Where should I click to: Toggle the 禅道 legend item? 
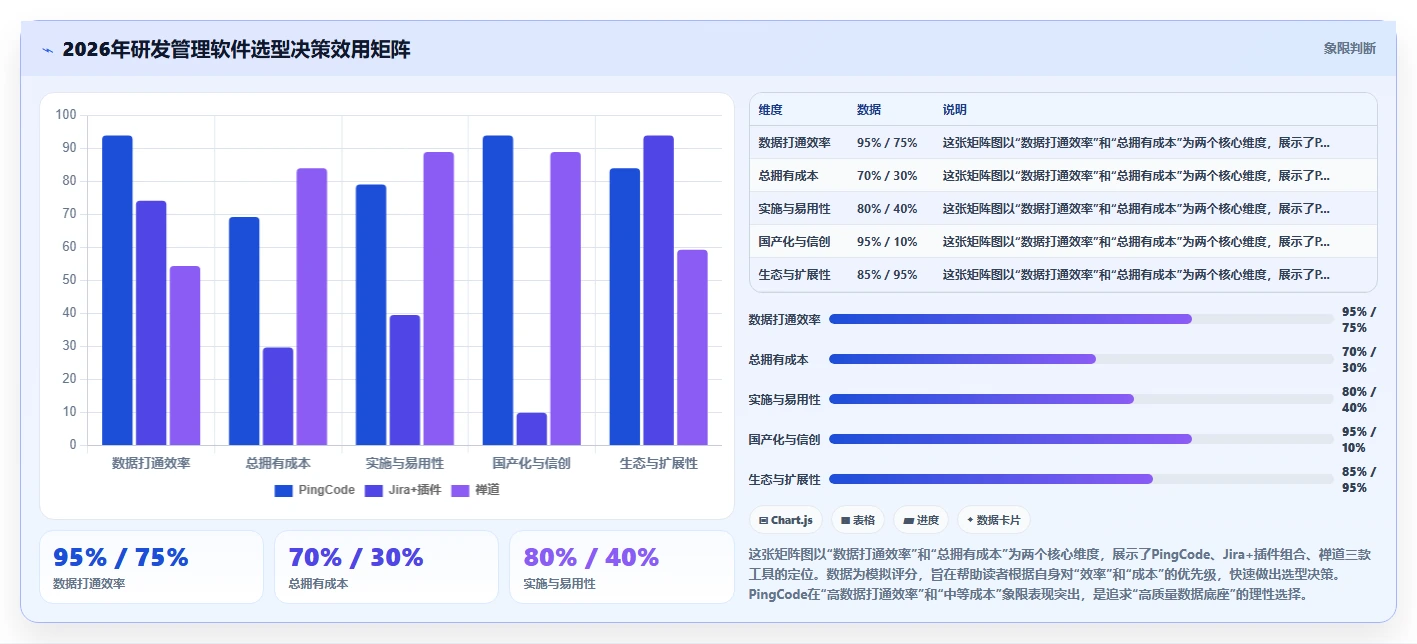476,490
